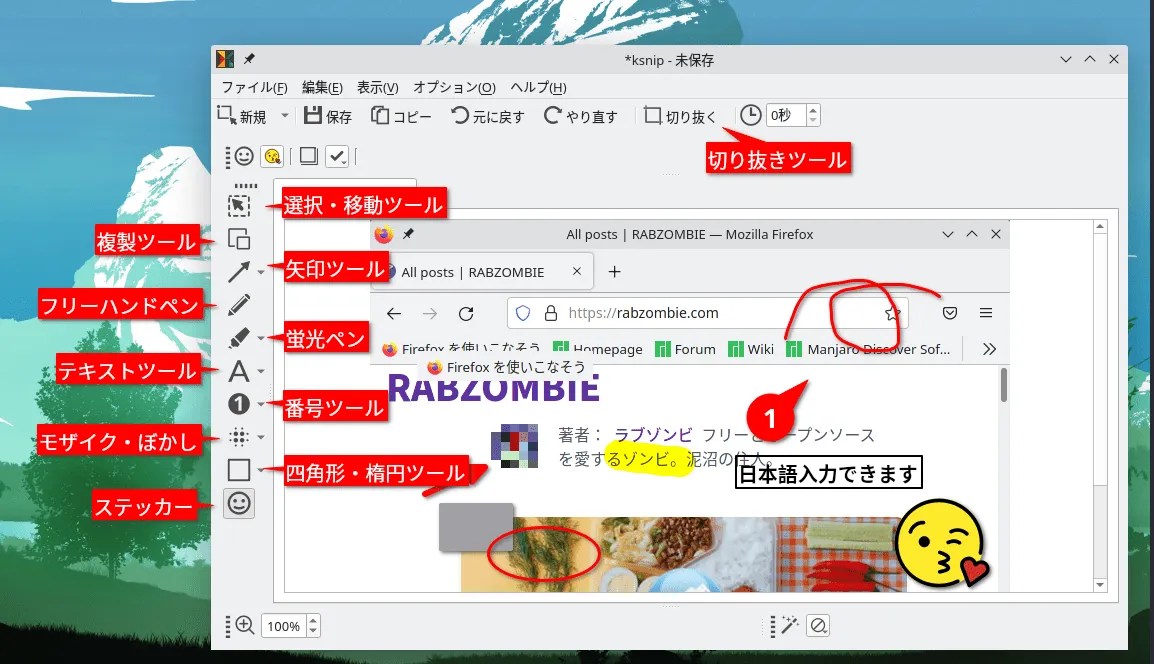1154x664 pixels.
Task: Click the 保存 save button
Action: (x=328, y=116)
